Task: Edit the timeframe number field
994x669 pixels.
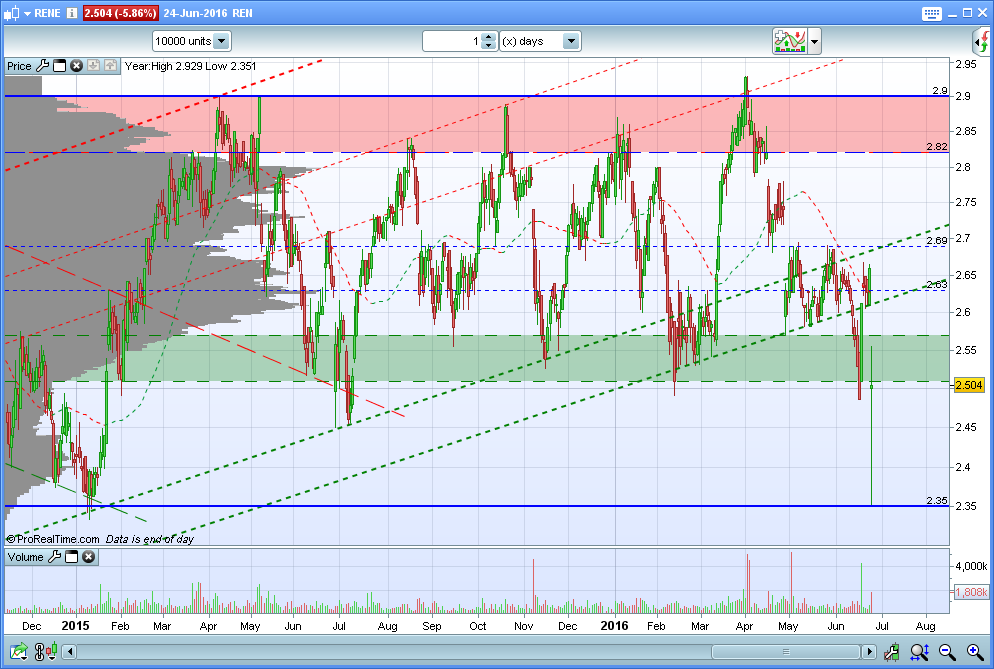Action: [x=451, y=41]
